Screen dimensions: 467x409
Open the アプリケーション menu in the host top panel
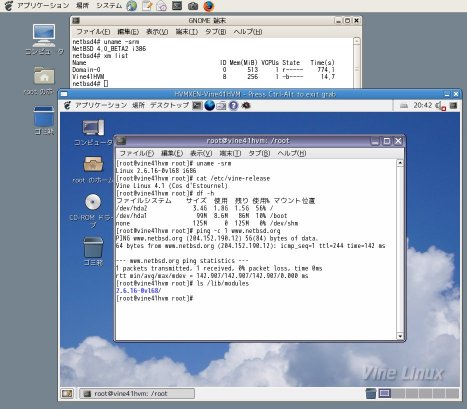tap(43, 5)
